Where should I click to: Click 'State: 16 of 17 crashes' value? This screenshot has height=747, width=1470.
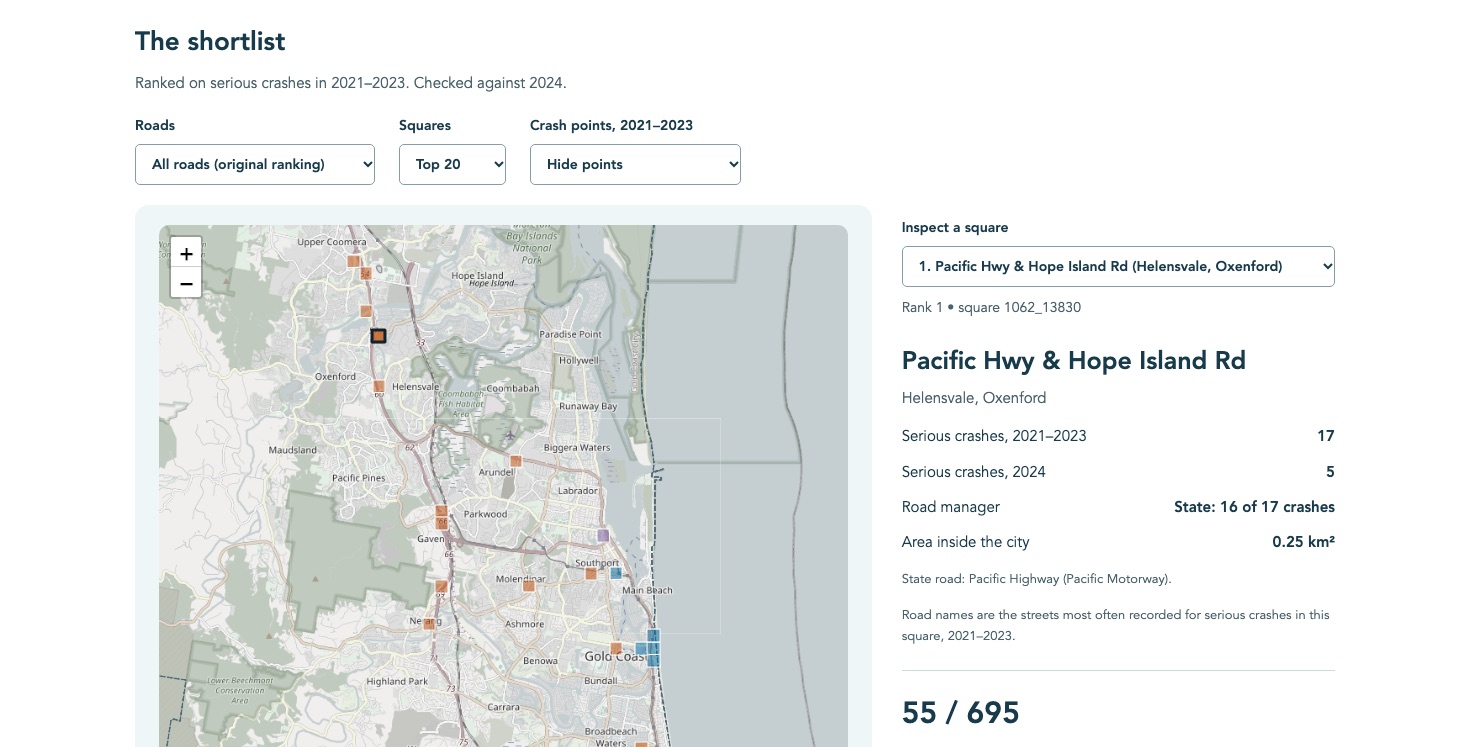pyautogui.click(x=1254, y=506)
